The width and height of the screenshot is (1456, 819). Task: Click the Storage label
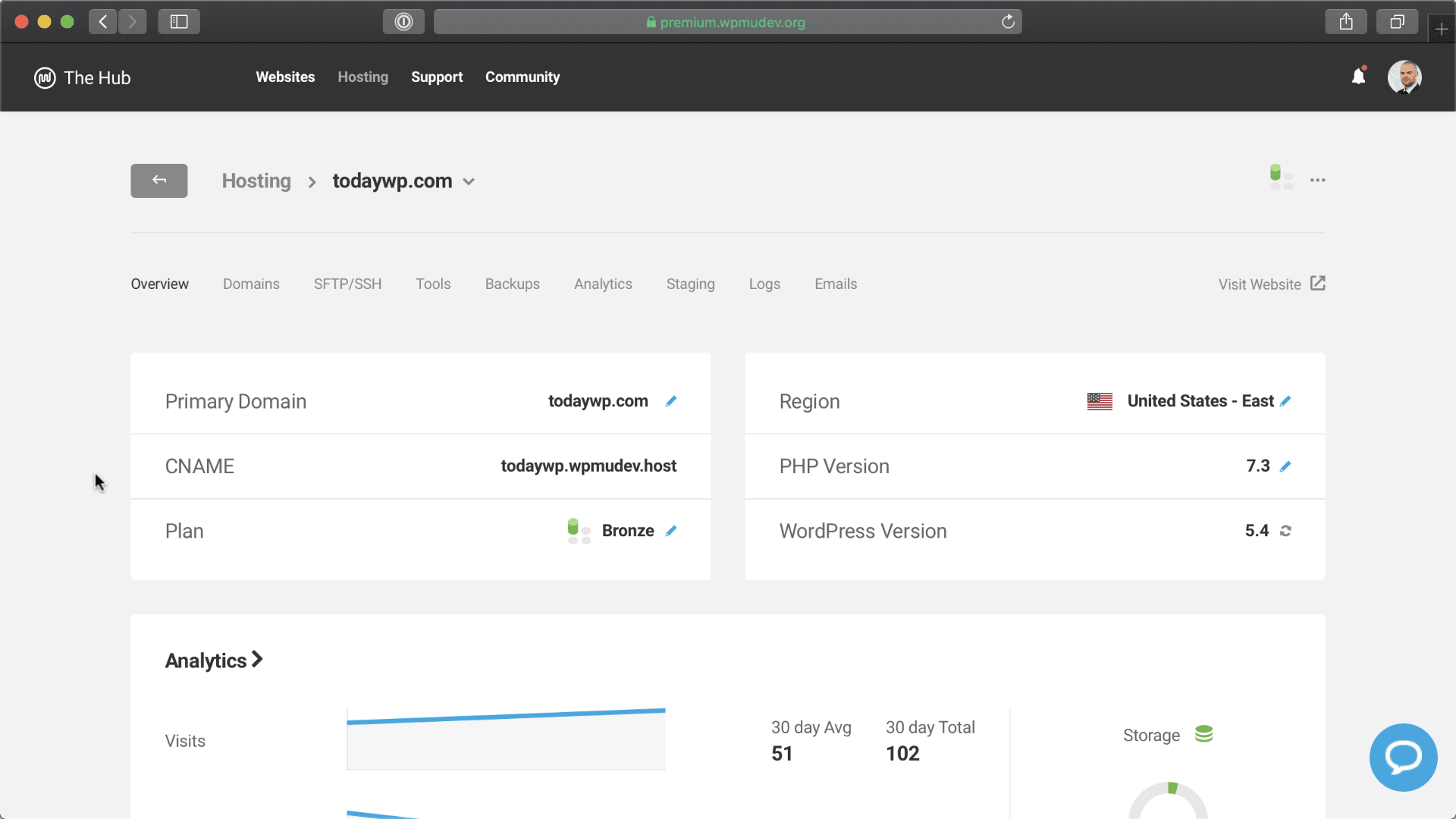tap(1151, 736)
